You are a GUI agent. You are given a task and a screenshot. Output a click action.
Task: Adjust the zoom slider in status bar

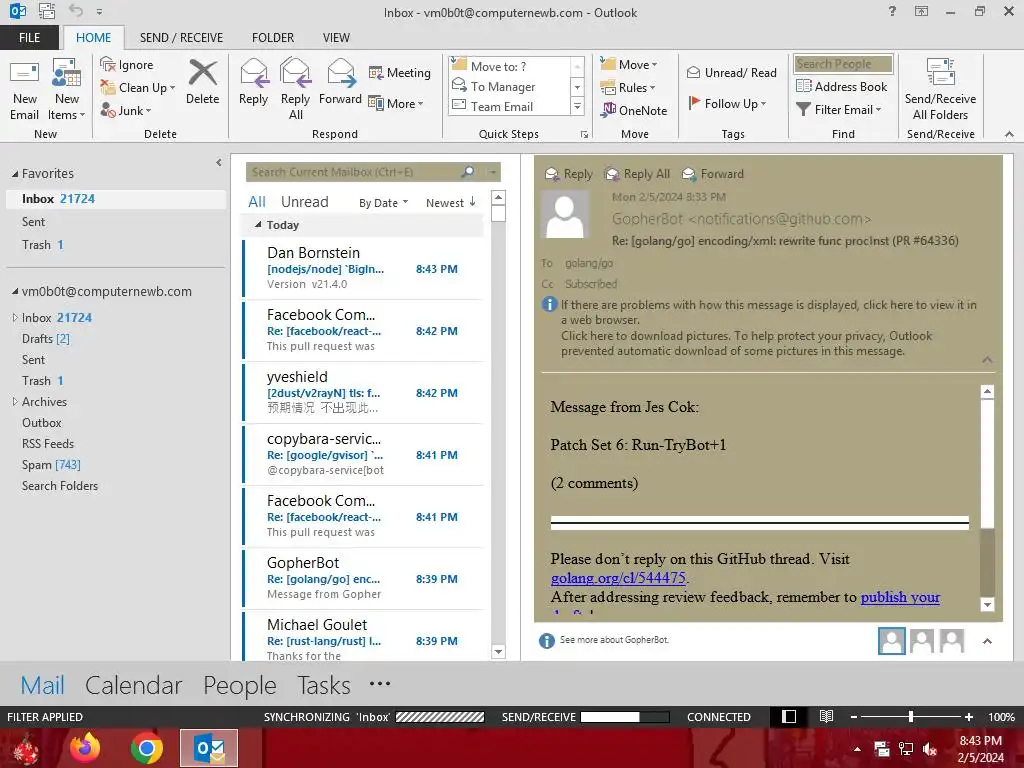coord(910,716)
